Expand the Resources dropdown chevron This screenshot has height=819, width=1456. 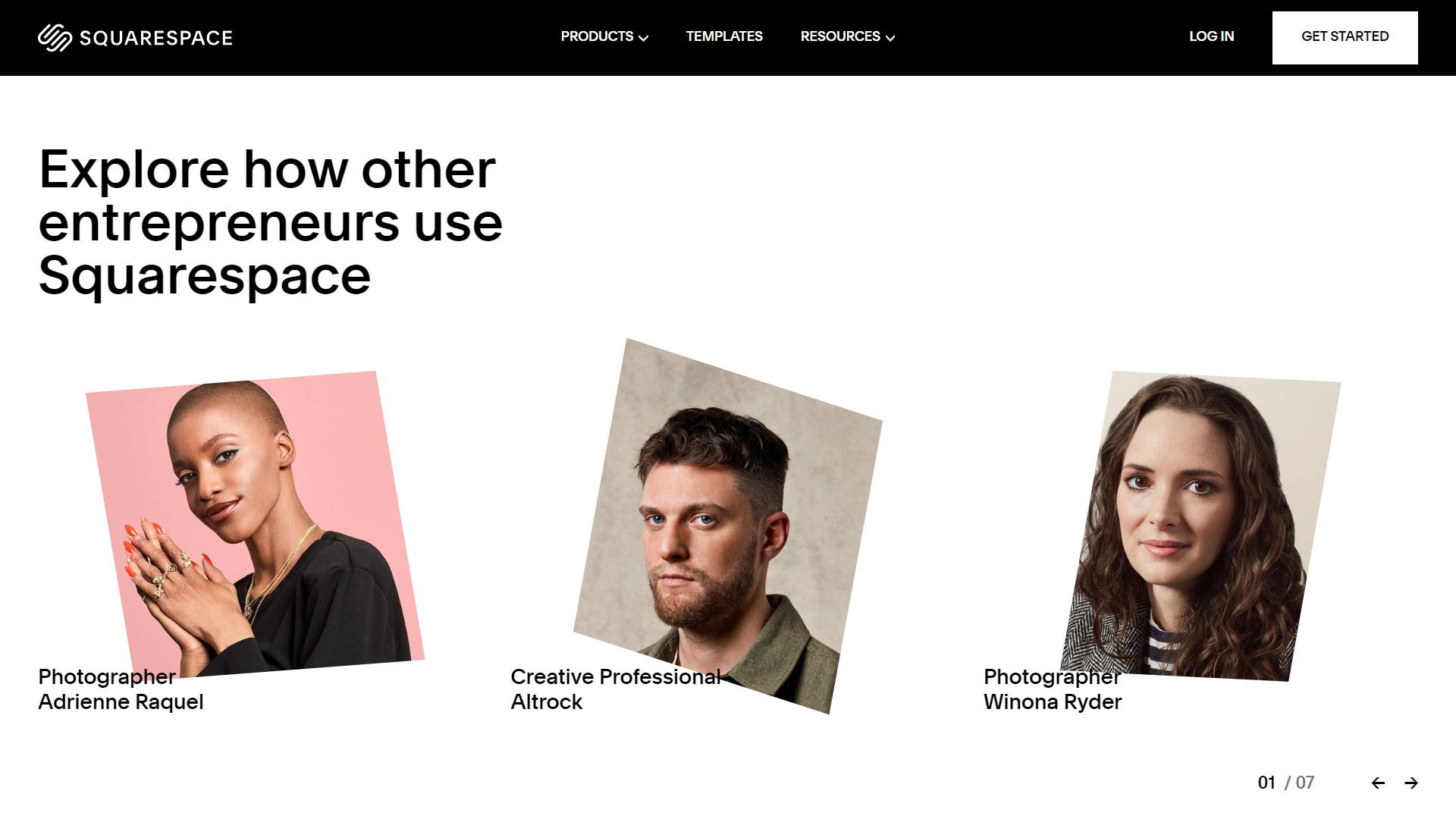point(890,38)
